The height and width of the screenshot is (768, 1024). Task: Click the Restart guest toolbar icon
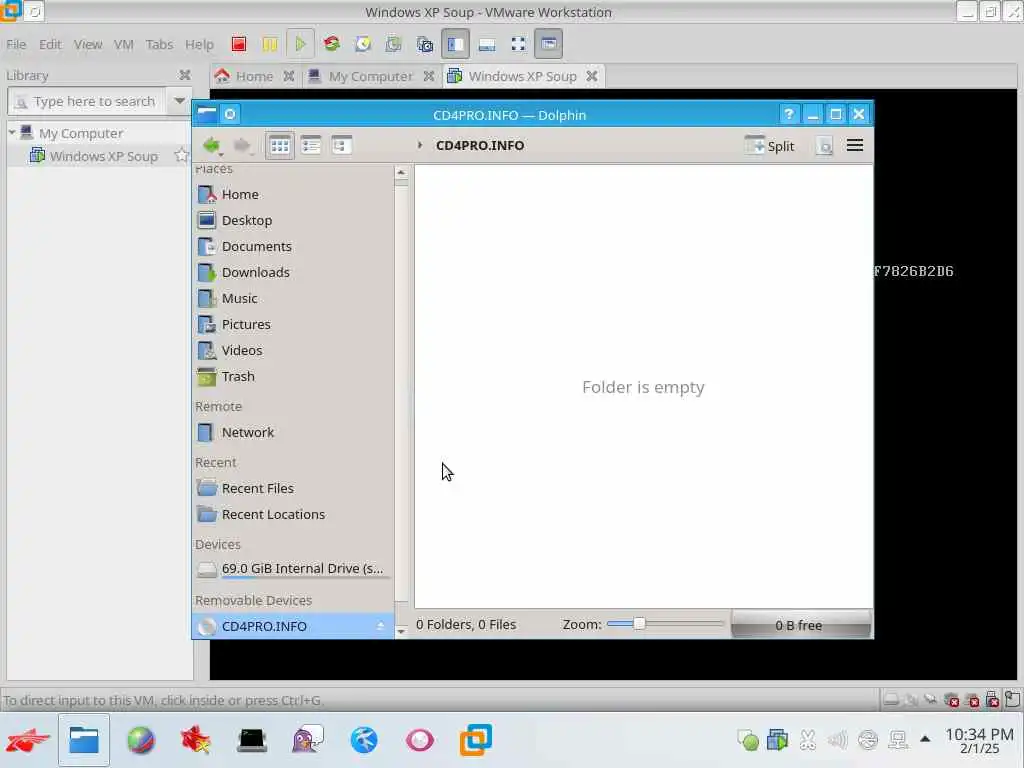tap(332, 44)
